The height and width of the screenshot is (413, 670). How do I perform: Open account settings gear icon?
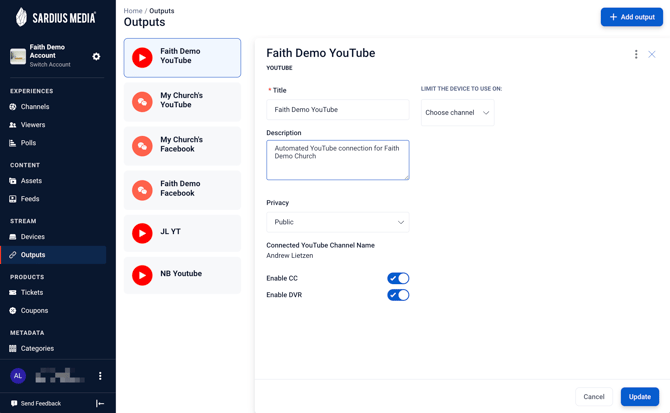pyautogui.click(x=96, y=56)
